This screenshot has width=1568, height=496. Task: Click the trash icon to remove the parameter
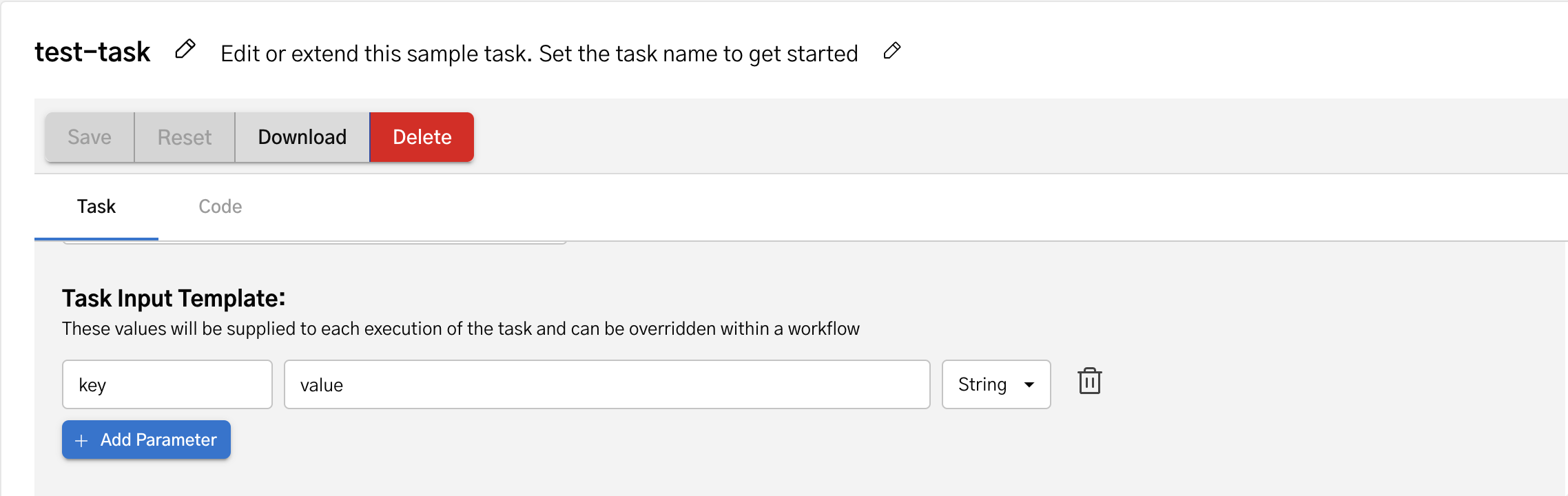(1089, 381)
